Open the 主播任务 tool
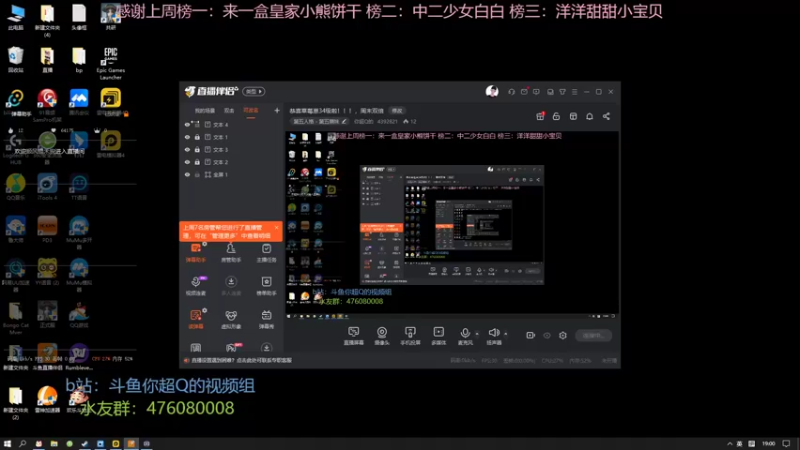The width and height of the screenshot is (800, 450). [266, 253]
